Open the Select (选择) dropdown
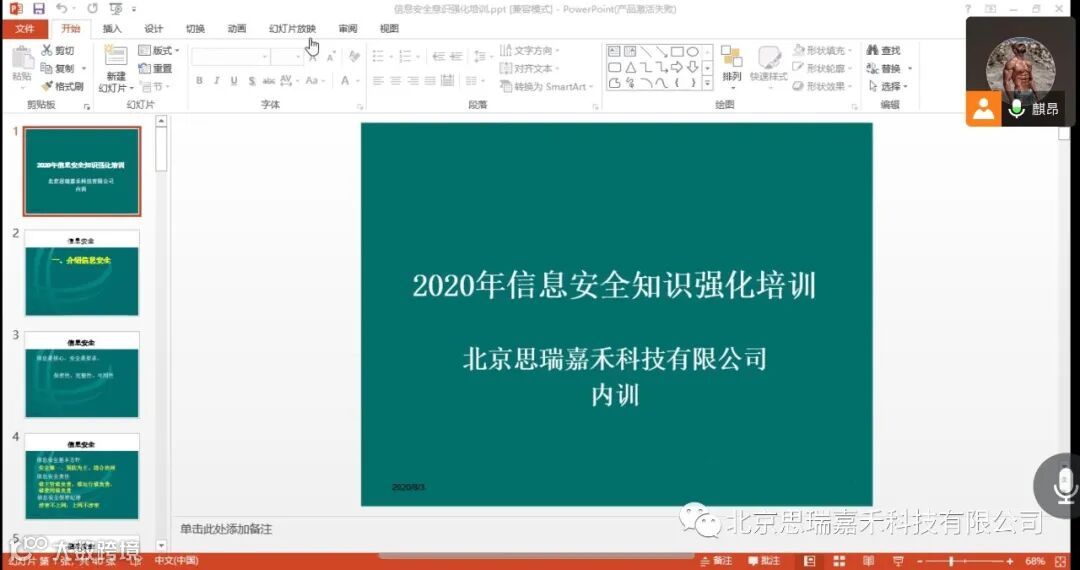The width and height of the screenshot is (1080, 570). pyautogui.click(x=889, y=87)
